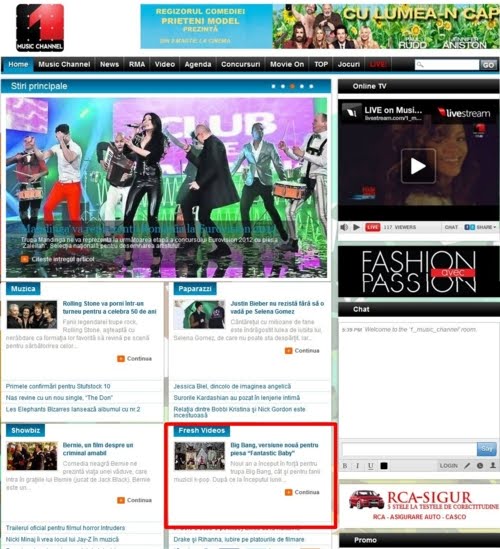The image size is (500, 549).
Task: Open the Concursuri menu item
Action: (241, 64)
